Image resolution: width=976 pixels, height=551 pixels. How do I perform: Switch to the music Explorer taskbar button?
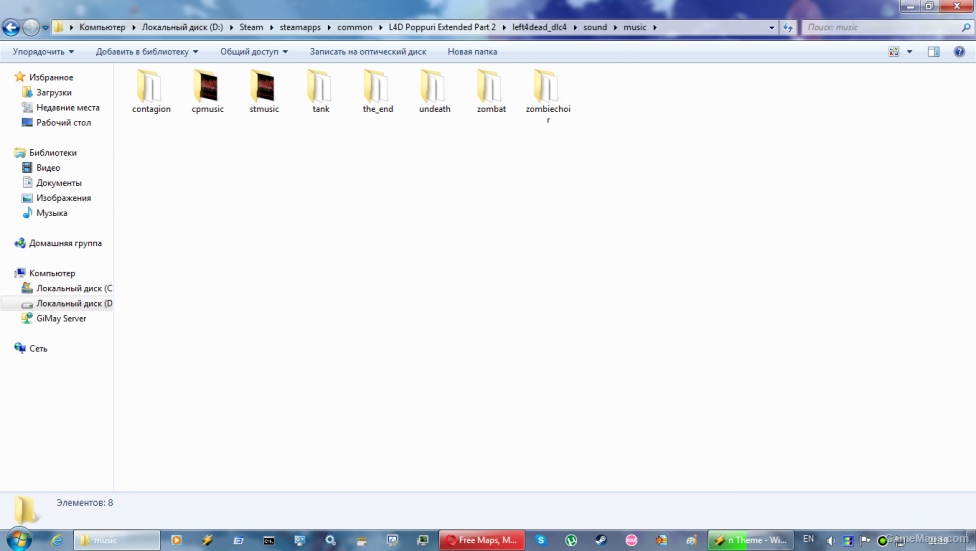point(117,540)
